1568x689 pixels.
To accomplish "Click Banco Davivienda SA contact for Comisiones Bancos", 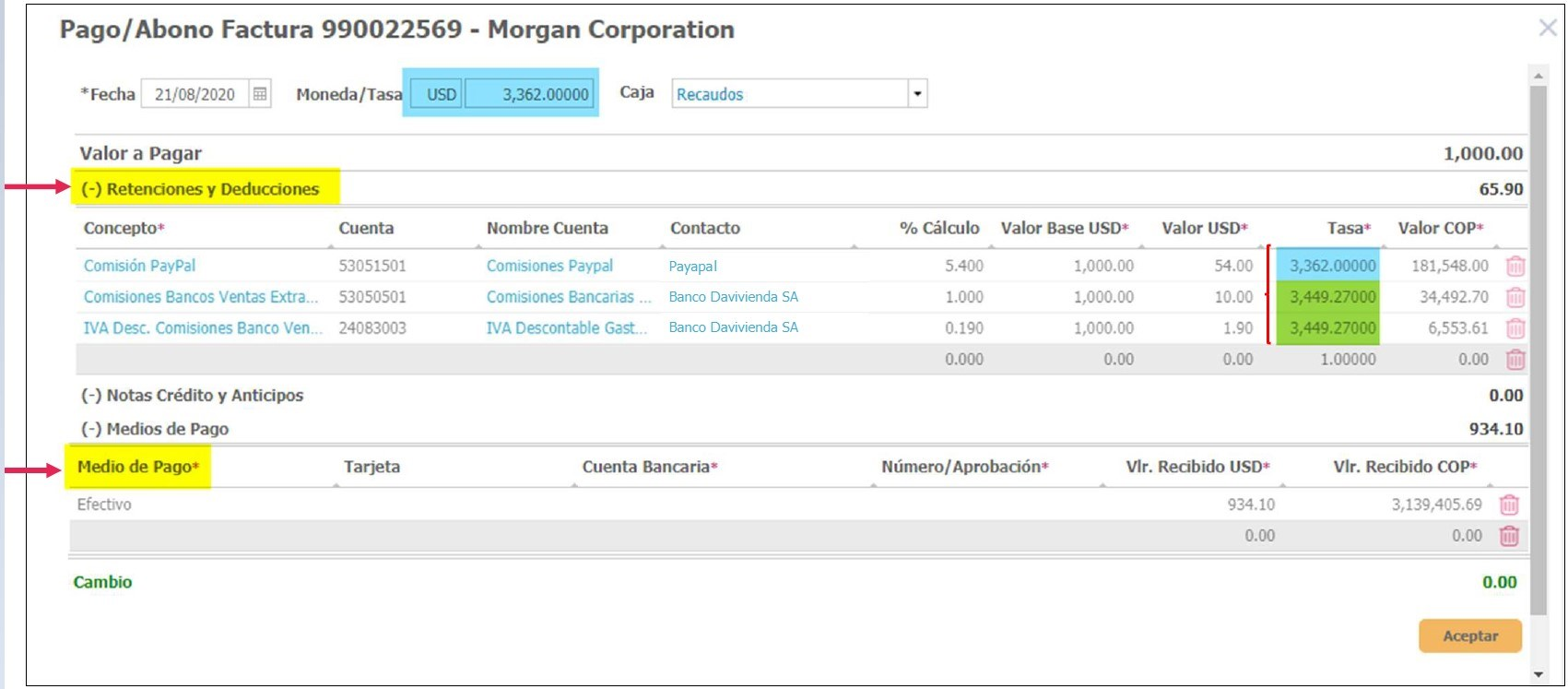I will (x=733, y=297).
